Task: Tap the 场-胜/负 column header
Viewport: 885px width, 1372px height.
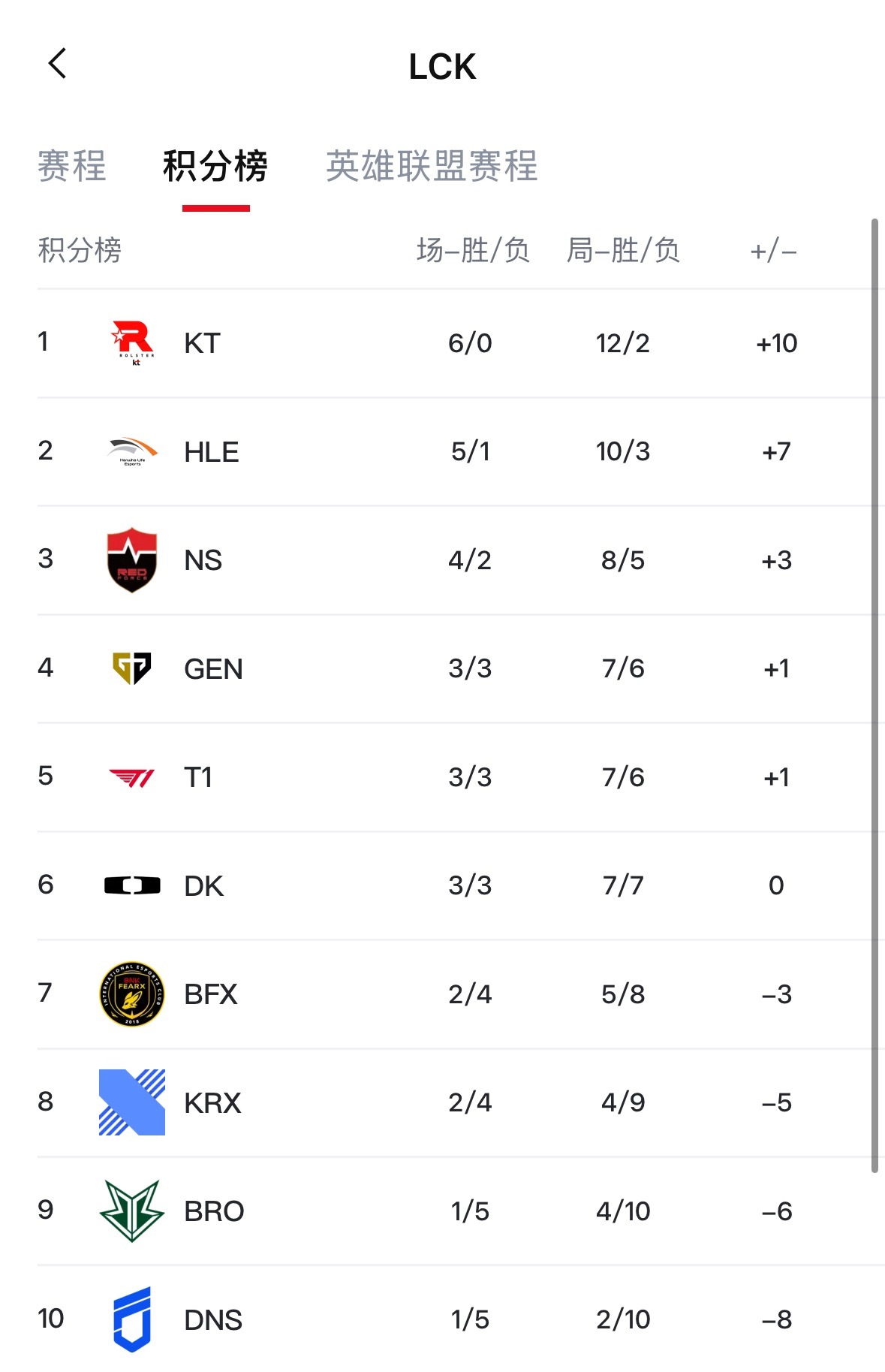Action: pos(473,251)
